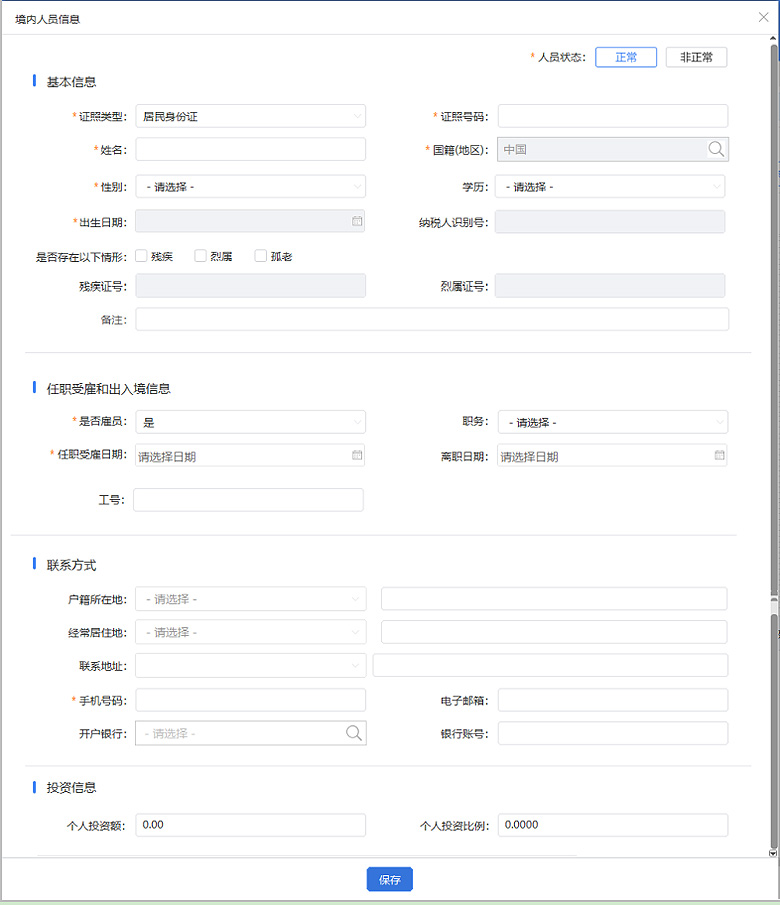Close the 境内人员信息 dialog

764,17
